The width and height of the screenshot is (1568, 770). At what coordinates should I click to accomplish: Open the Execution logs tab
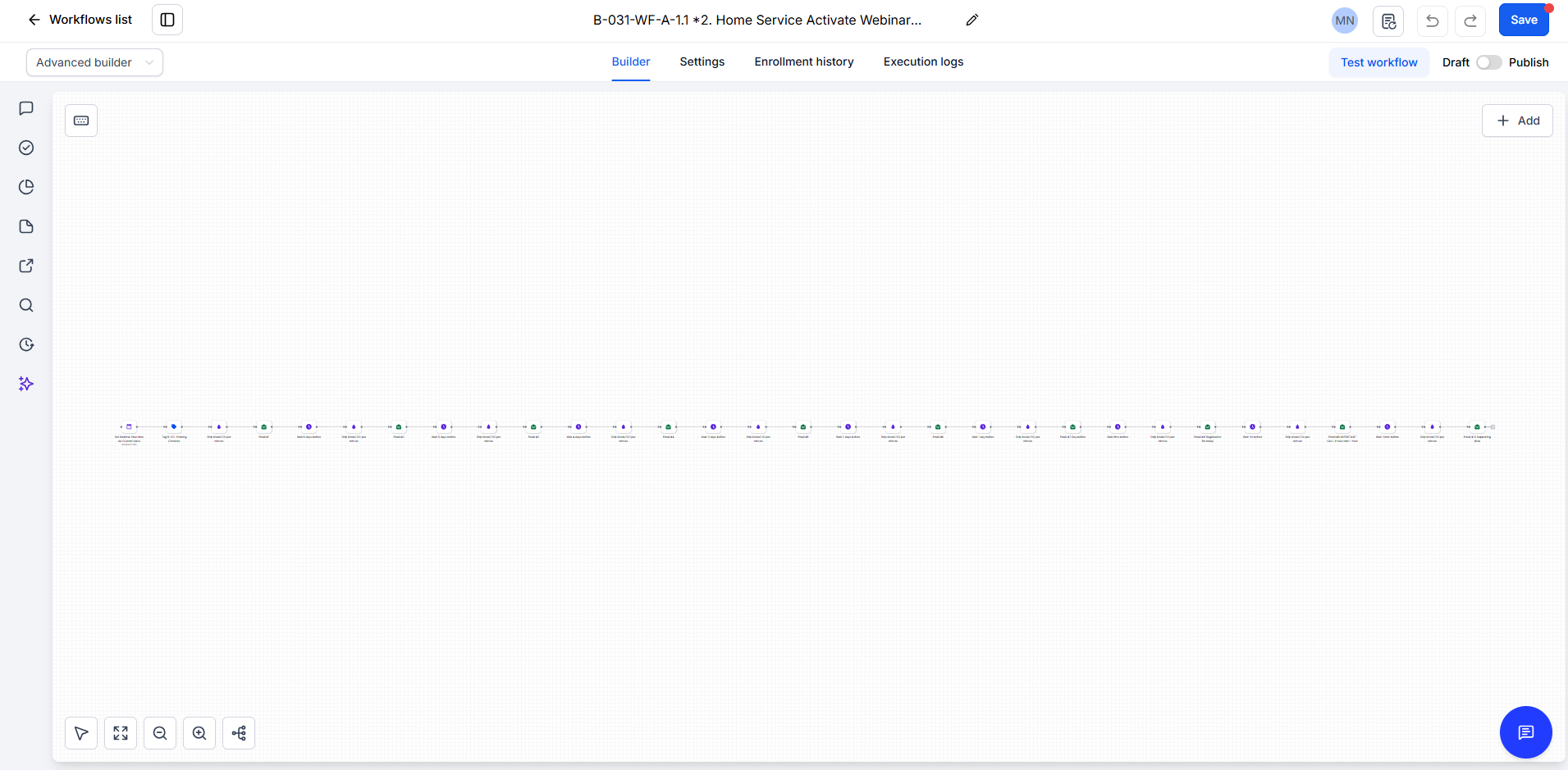[923, 62]
